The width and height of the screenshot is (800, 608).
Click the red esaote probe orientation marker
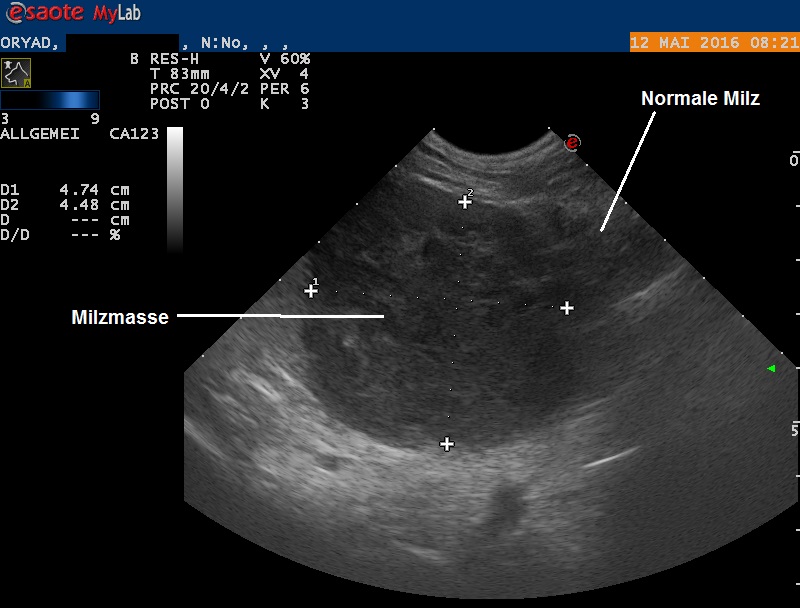point(572,143)
